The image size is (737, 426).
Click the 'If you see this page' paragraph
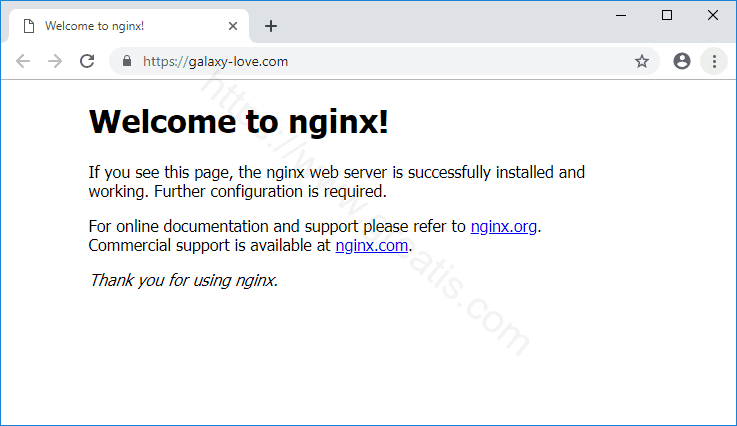336,181
